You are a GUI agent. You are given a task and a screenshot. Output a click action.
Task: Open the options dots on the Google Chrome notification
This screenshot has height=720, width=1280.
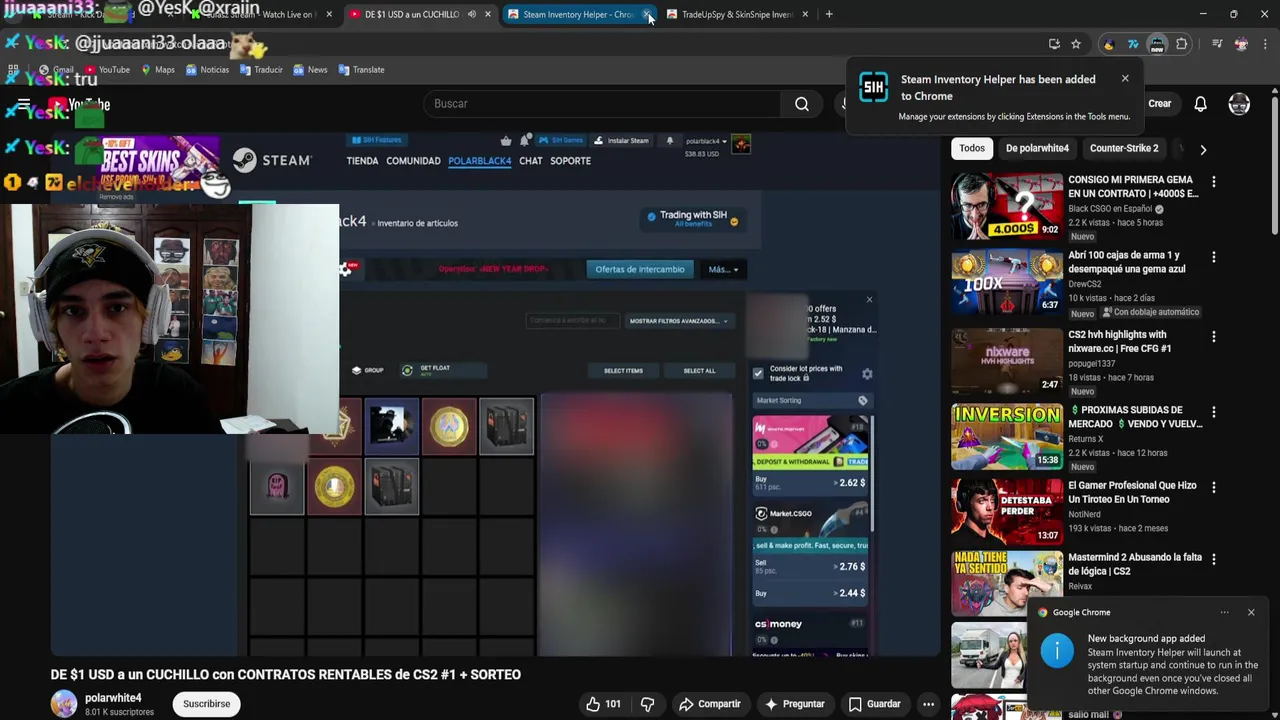point(1224,612)
